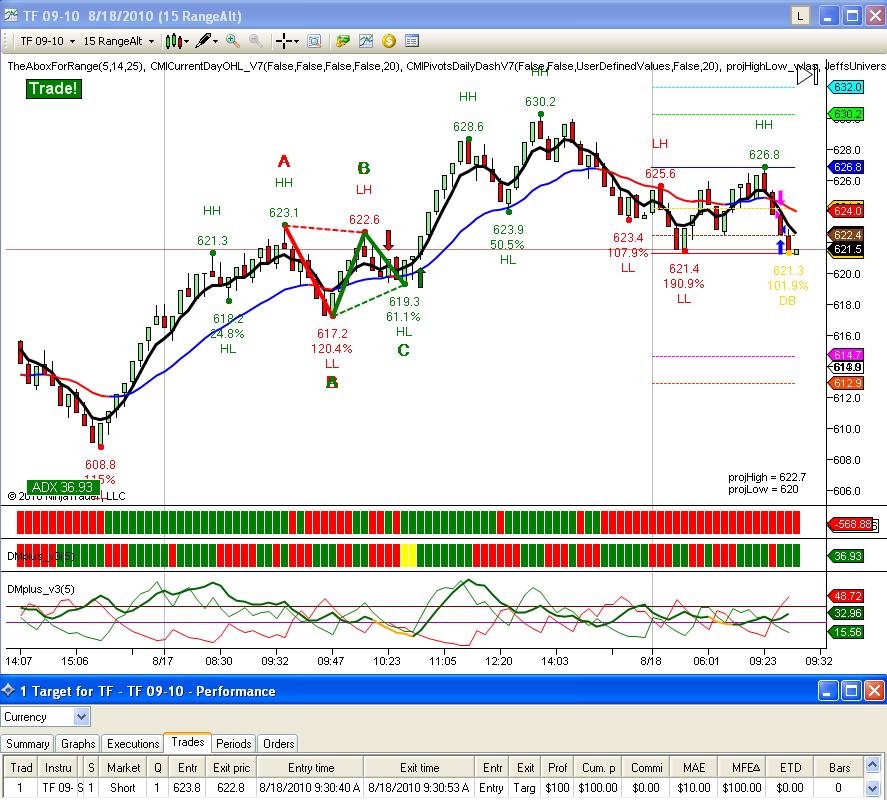The image size is (887, 800).
Task: Click the NinjaTrader icon in the chart title bar
Action: [x=11, y=15]
